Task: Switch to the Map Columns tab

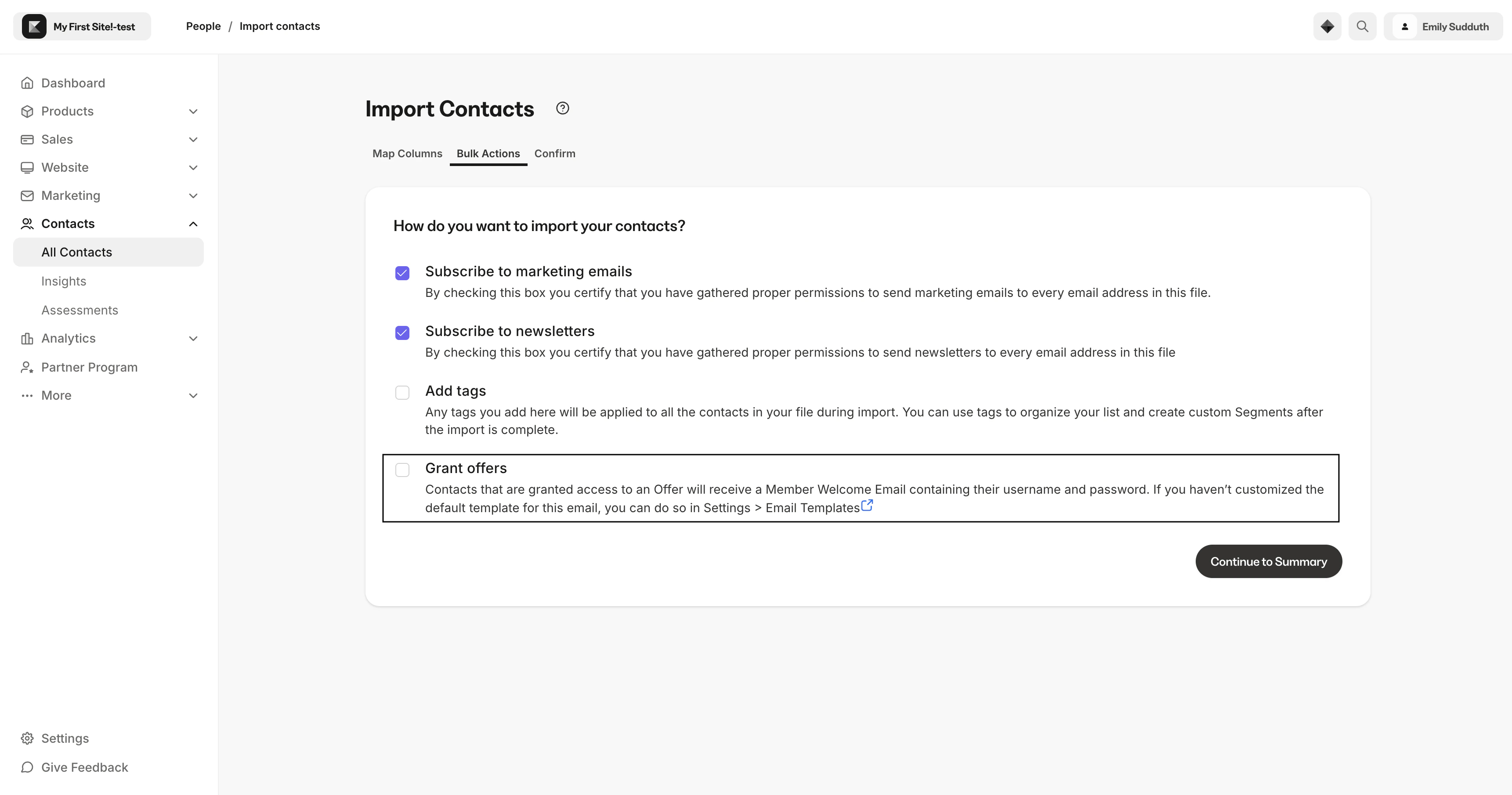Action: pyautogui.click(x=407, y=153)
